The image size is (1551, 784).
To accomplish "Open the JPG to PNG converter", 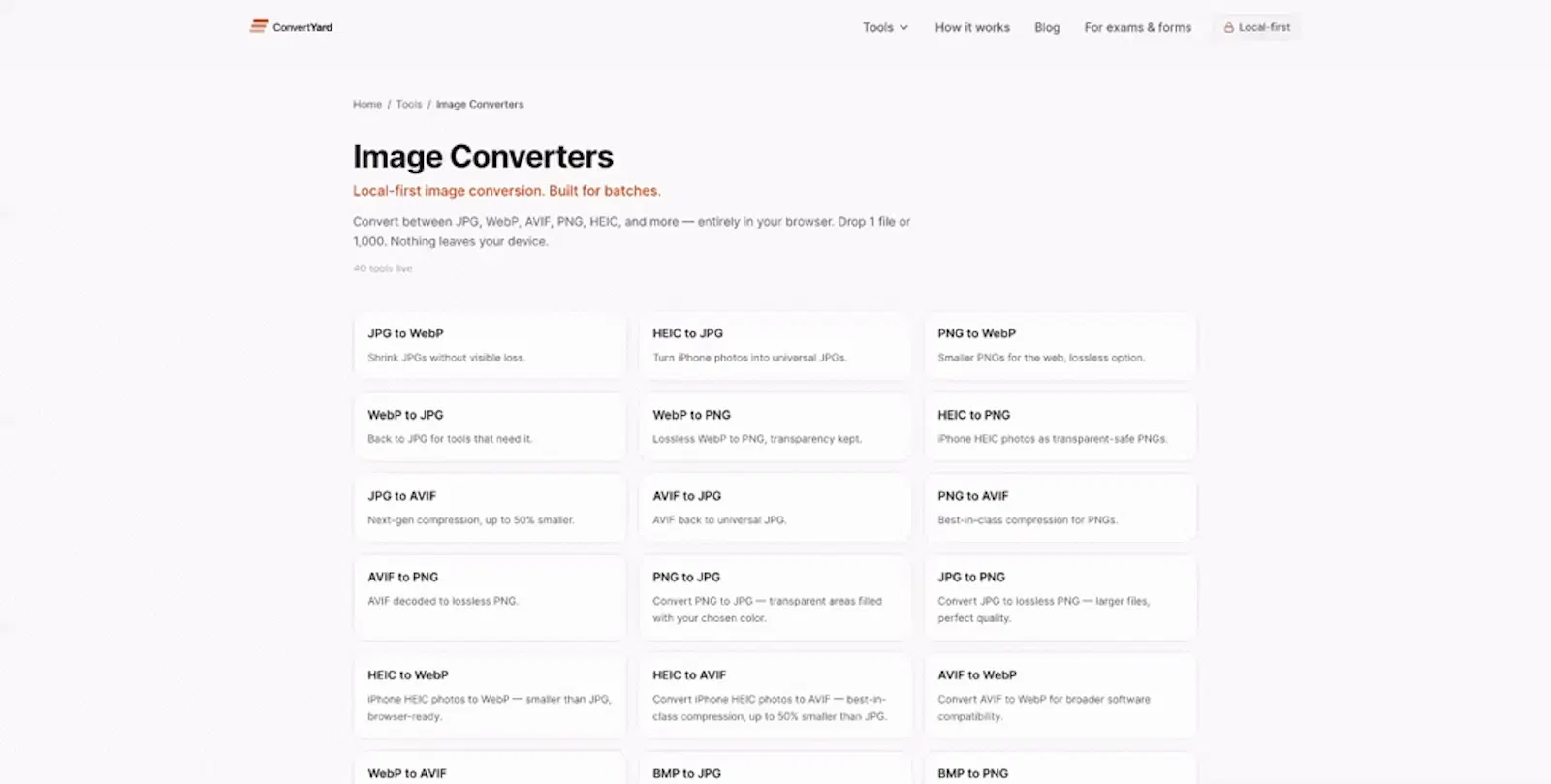I will pos(1060,597).
